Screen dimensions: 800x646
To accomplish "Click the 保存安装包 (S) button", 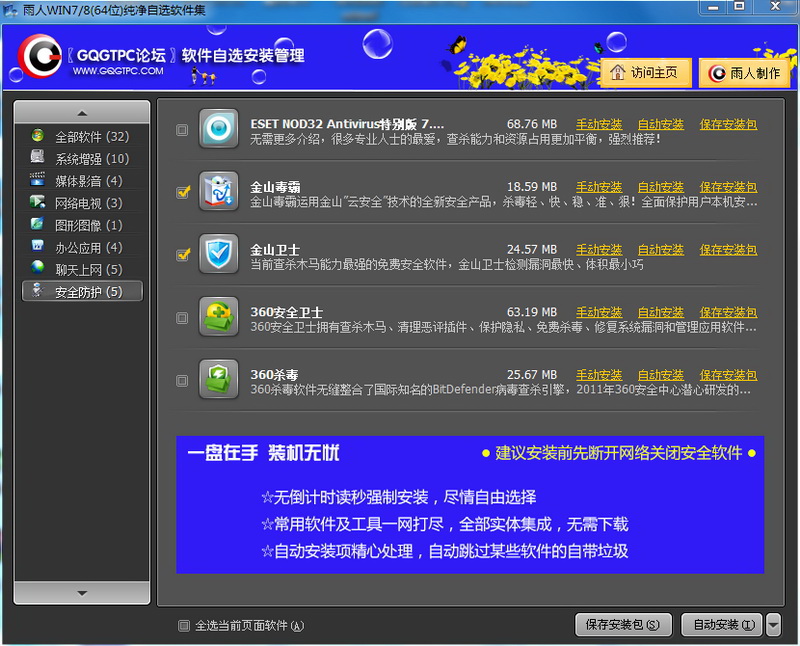I will pyautogui.click(x=623, y=625).
